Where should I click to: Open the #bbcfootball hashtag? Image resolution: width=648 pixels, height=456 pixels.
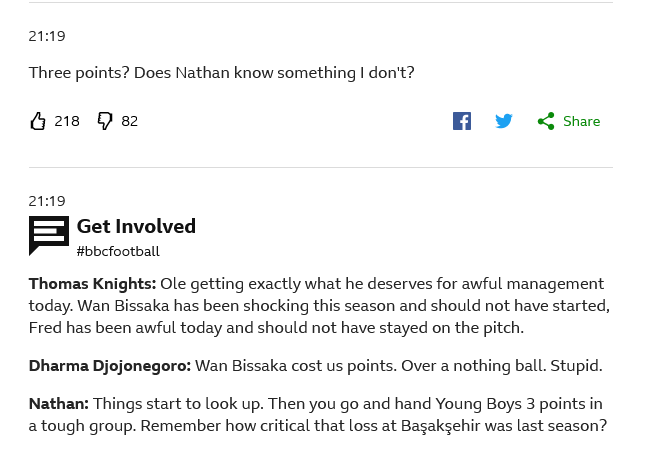tap(118, 251)
